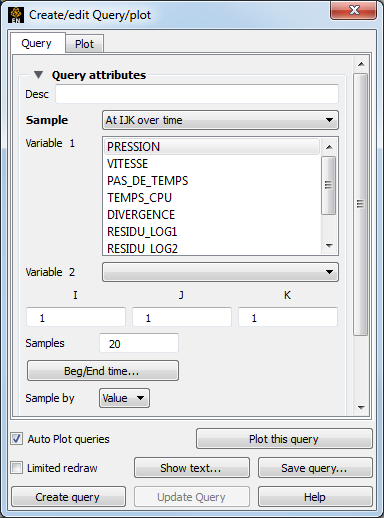Click the Variable 1 list scrollbar thumb

329,185
